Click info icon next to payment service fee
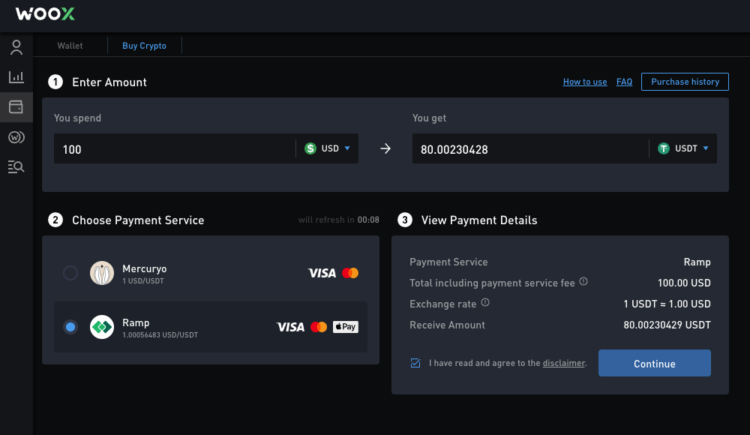The image size is (750, 435). tap(583, 283)
